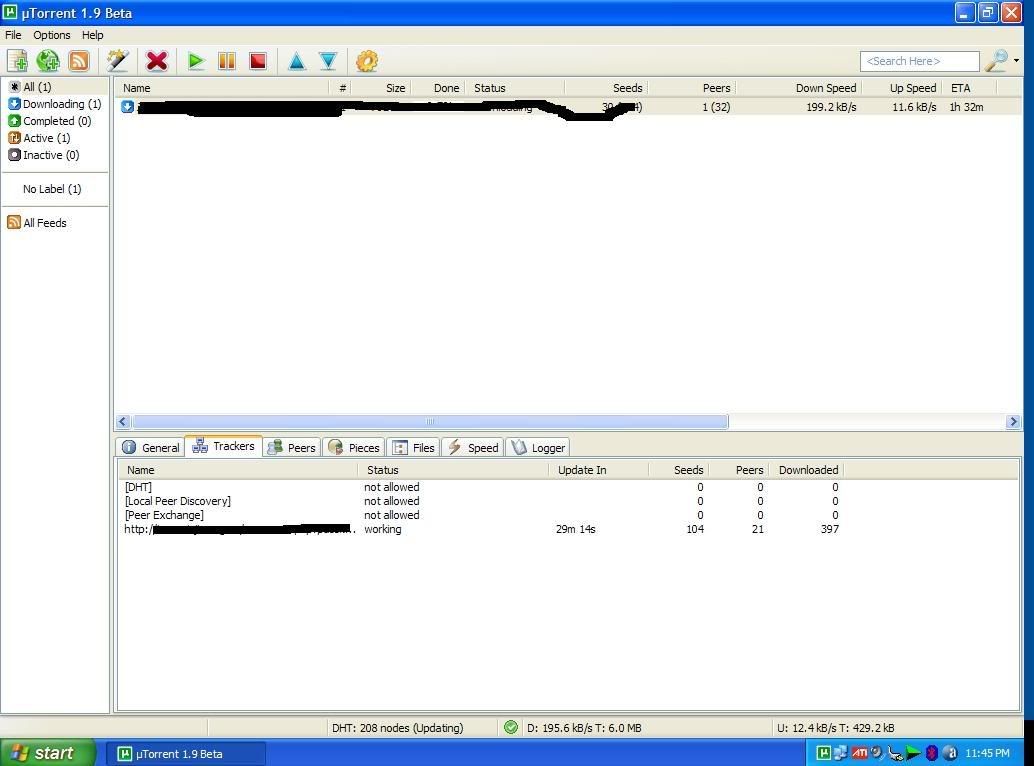Stop the torrent with the red stop icon
Screen dimensions: 1034x766
tap(258, 61)
